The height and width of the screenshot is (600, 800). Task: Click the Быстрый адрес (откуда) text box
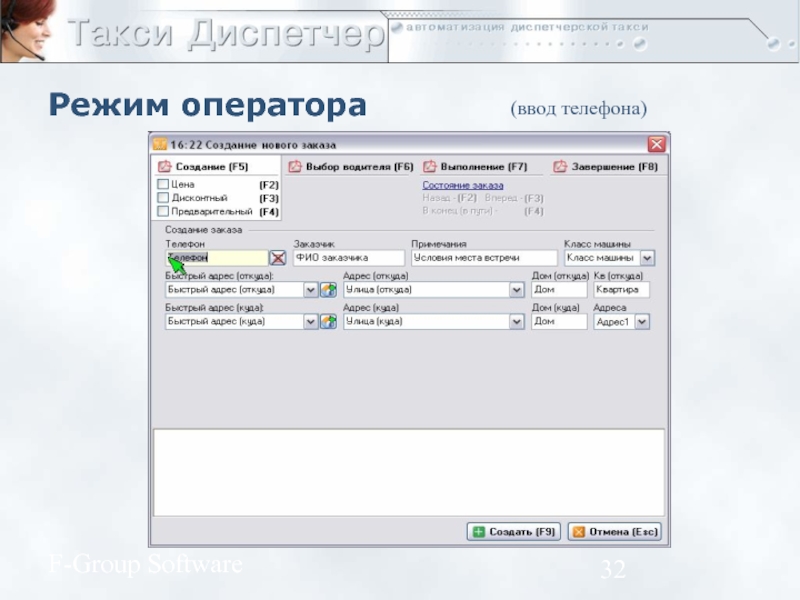235,290
